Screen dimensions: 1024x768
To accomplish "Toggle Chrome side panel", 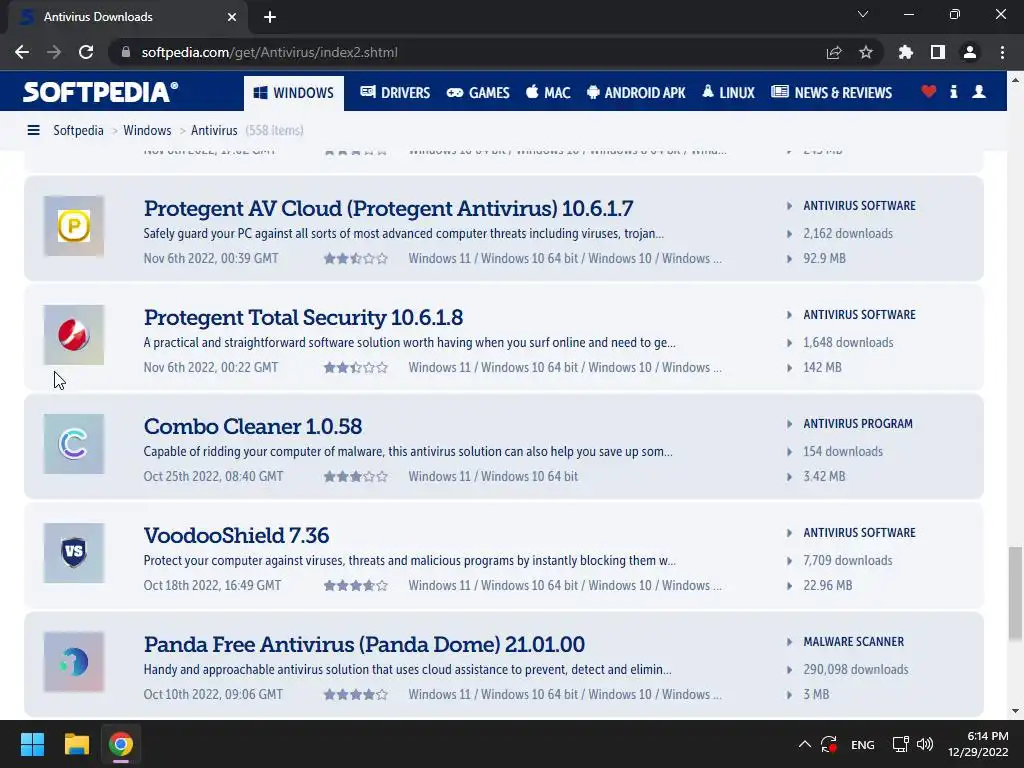I will (938, 52).
